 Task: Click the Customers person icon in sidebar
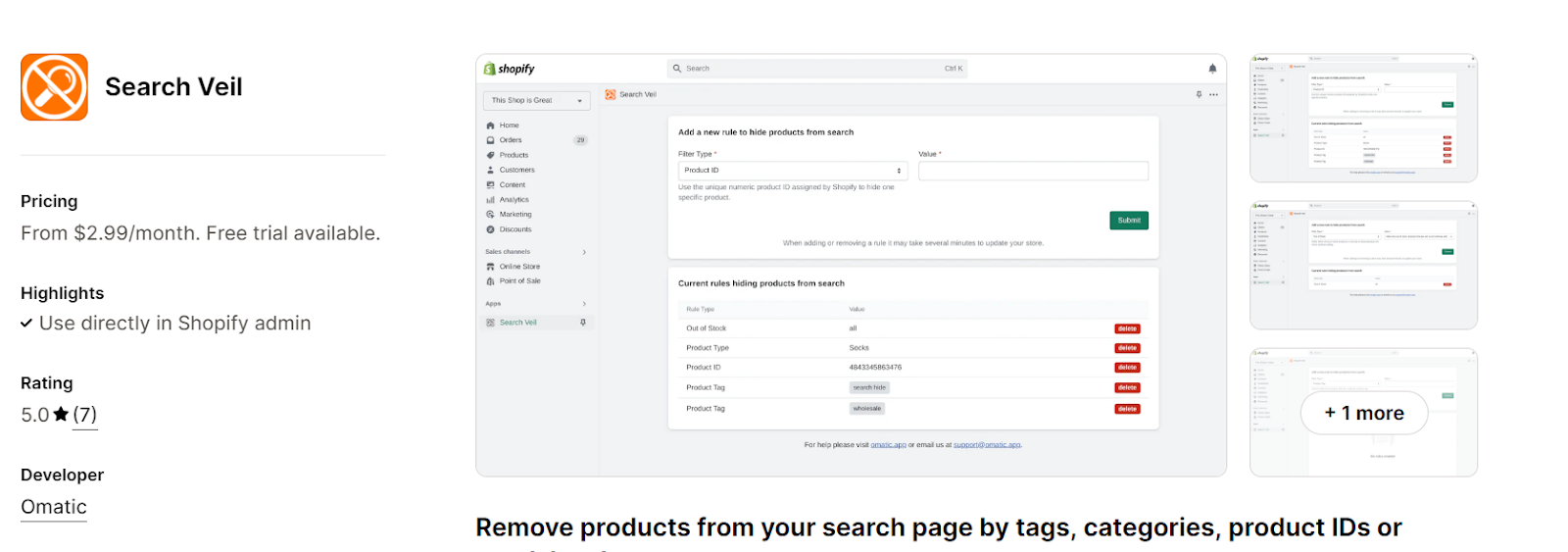pos(490,170)
